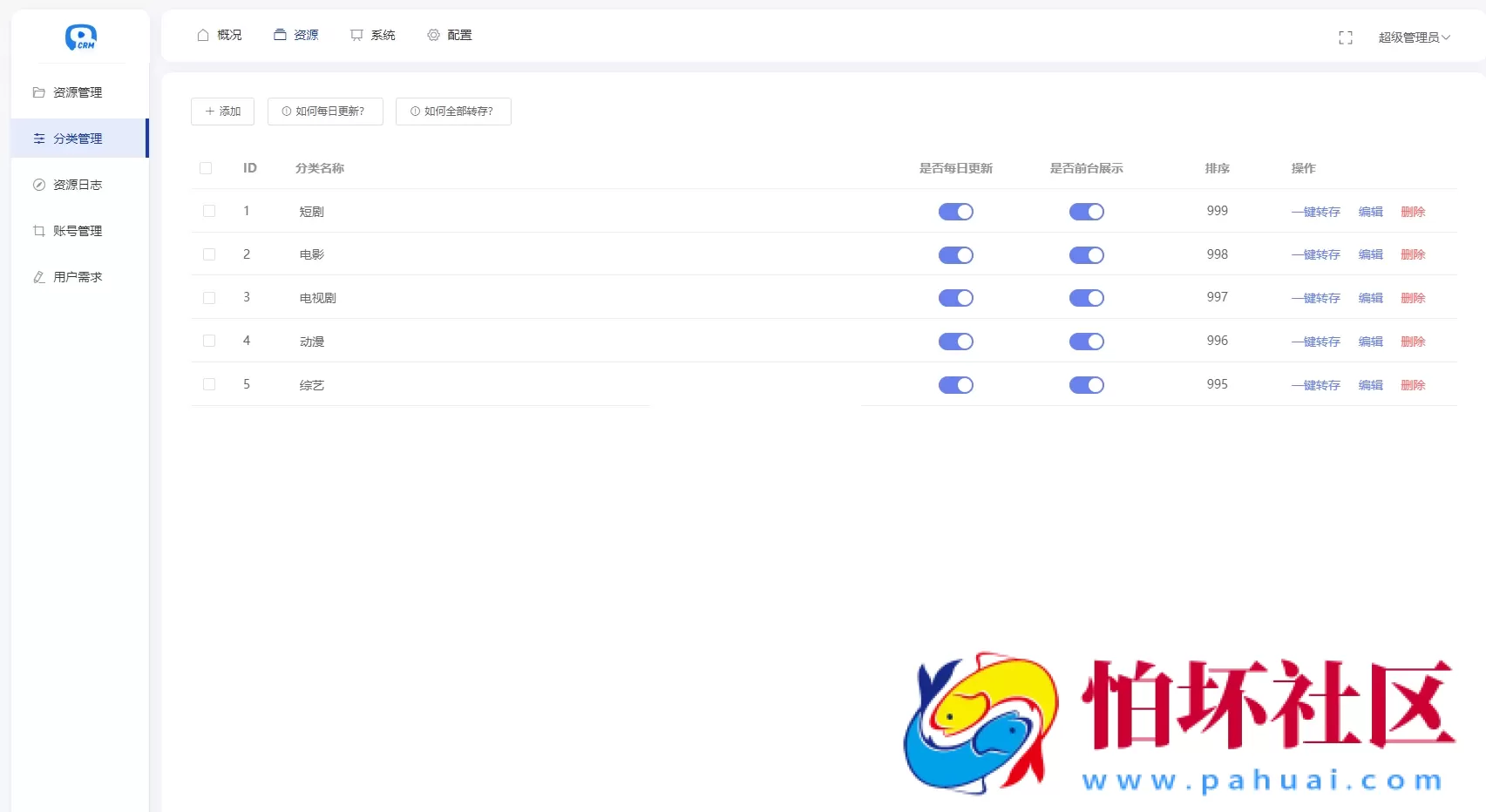
Task: Click the pencil icon for 用户需求
Action: pos(39,277)
